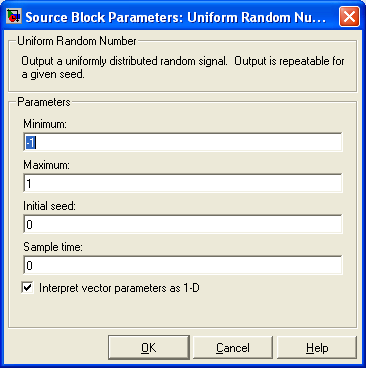The height and width of the screenshot is (368, 366).
Task: Click the 'Maximum:' label
Action: pos(46,165)
